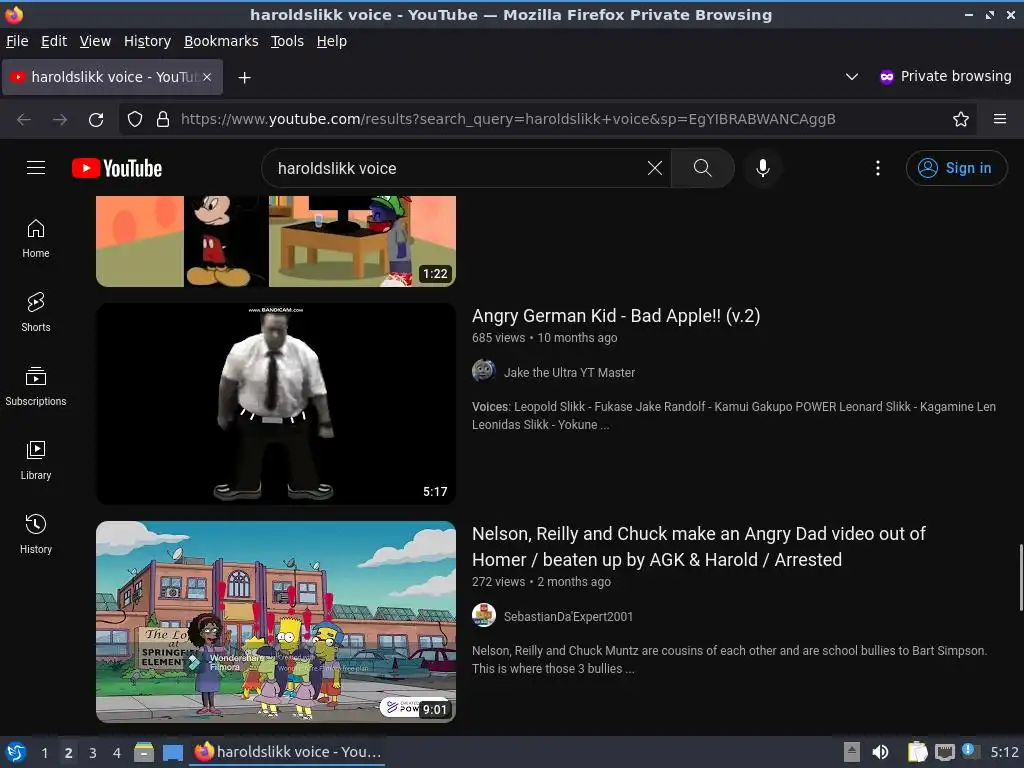This screenshot has height=768, width=1024.
Task: Open History in sidebar
Action: coord(35,534)
